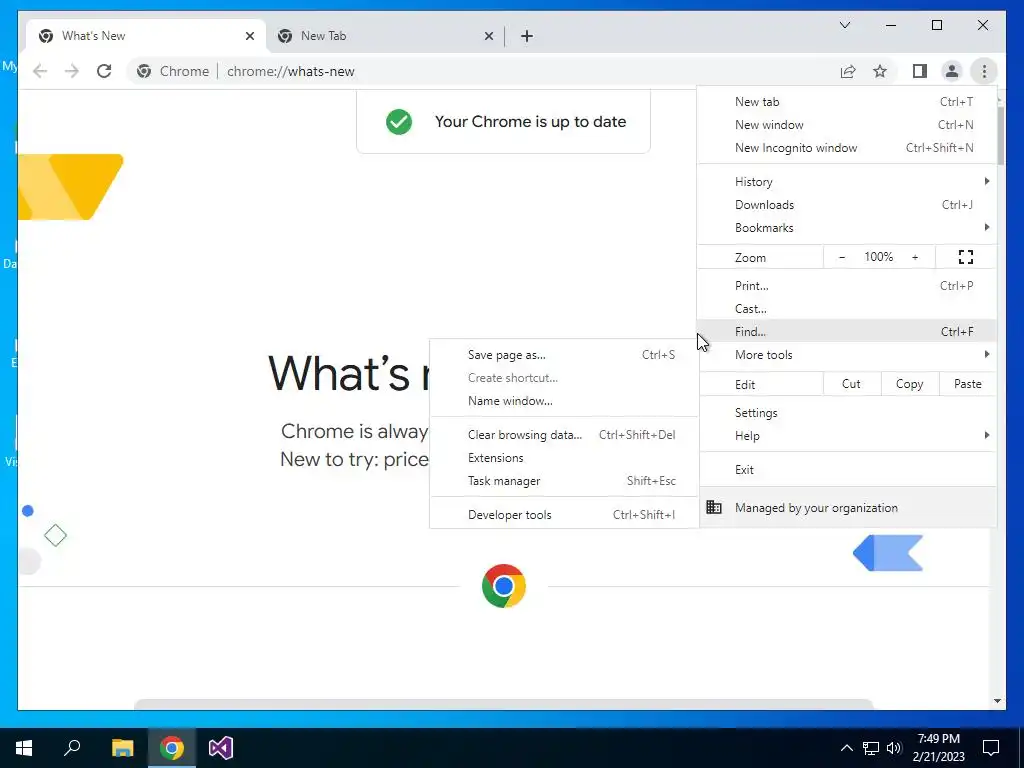The height and width of the screenshot is (768, 1024).
Task: Show hidden system tray icons
Action: (846, 748)
